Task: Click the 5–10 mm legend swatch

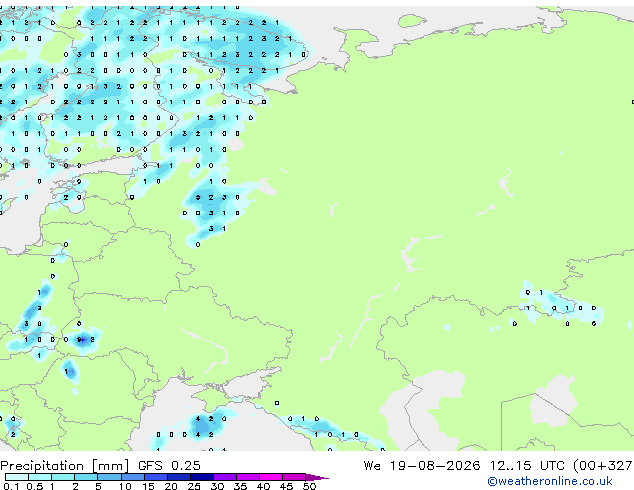Action: click(109, 477)
